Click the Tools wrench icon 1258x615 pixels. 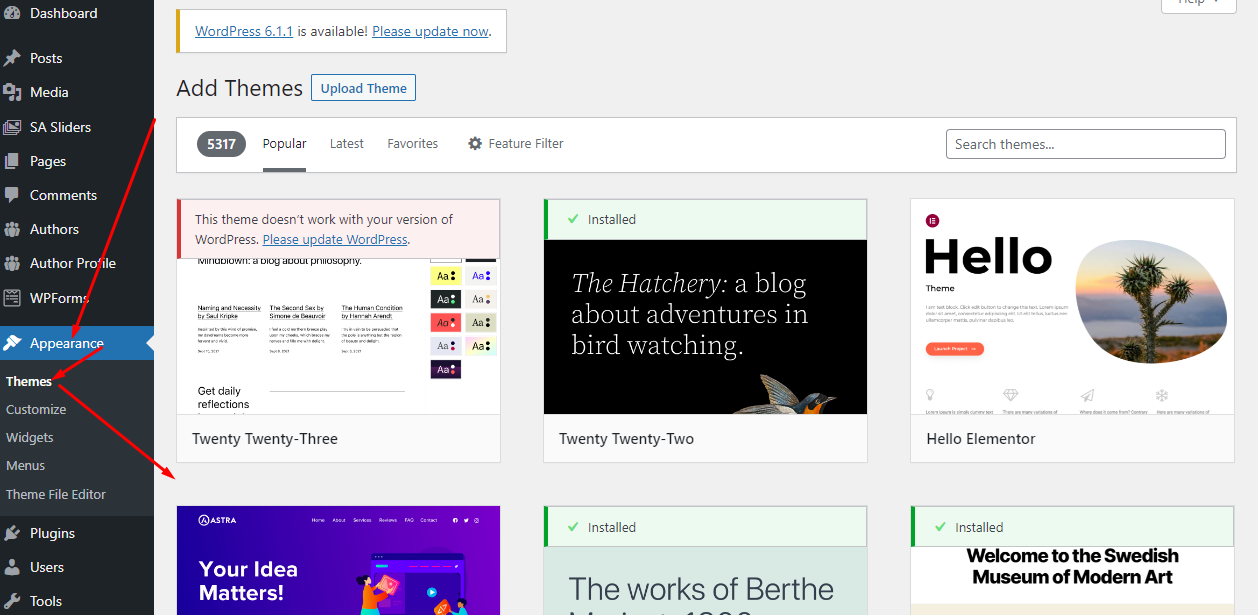click(12, 601)
